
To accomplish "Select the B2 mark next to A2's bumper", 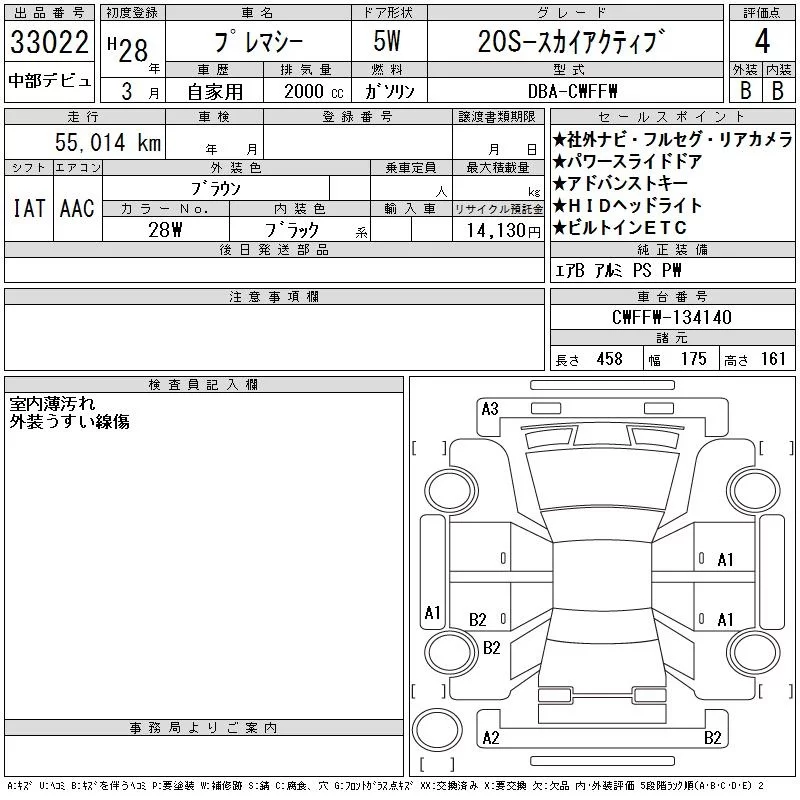I will coord(713,738).
